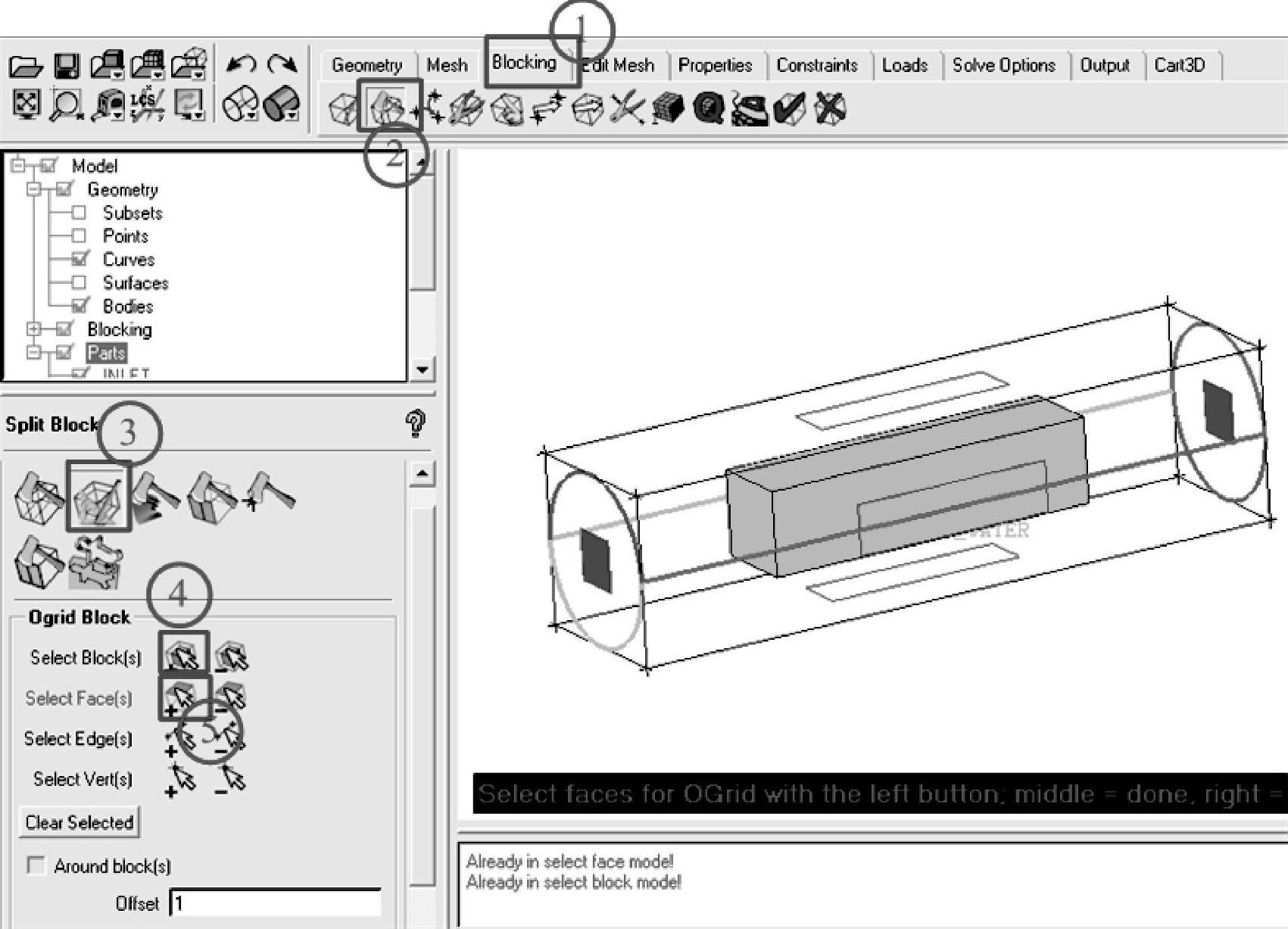Viewport: 1288px width, 929px height.
Task: Open the Properties tab
Action: tap(715, 65)
